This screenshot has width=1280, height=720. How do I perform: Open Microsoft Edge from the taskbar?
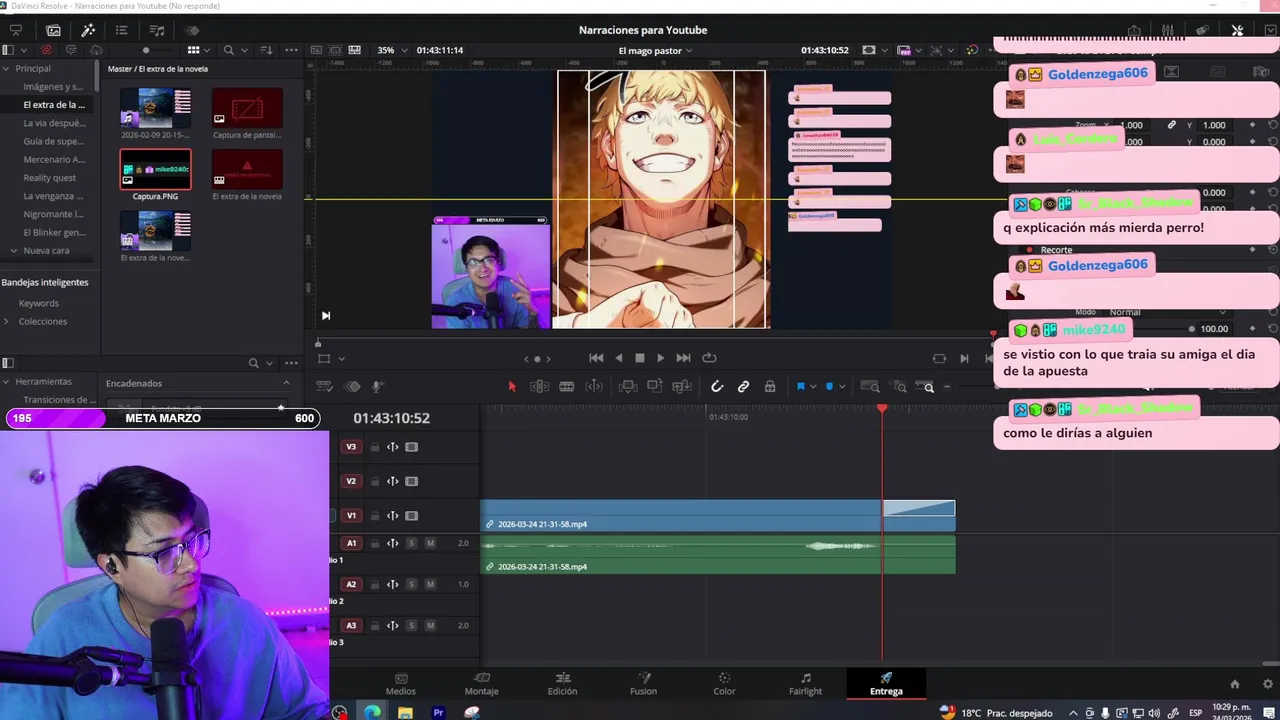372,712
